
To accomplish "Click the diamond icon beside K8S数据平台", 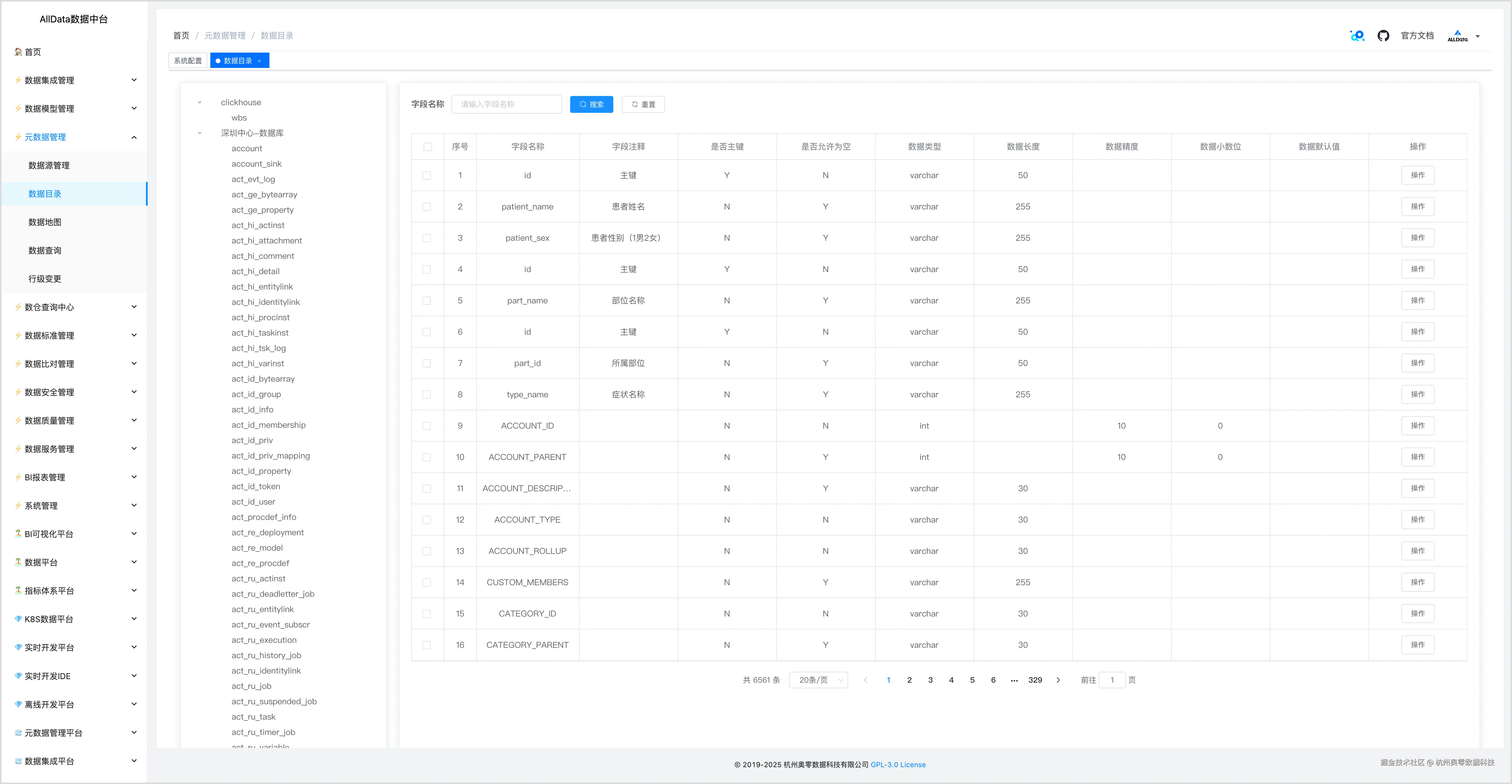I will (18, 619).
